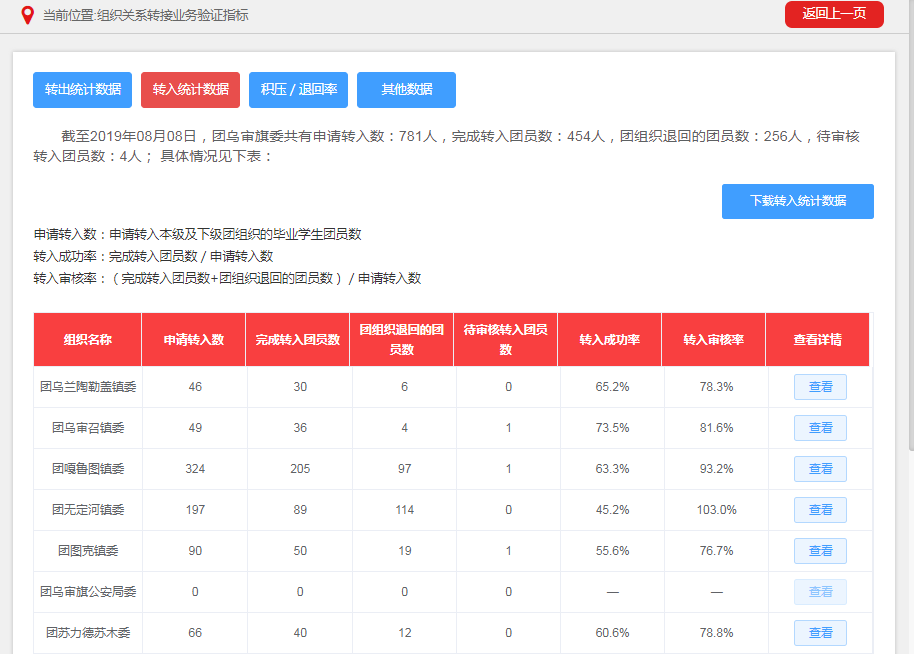
Task: Select organization name 团图克镇委
Action: tap(88, 551)
